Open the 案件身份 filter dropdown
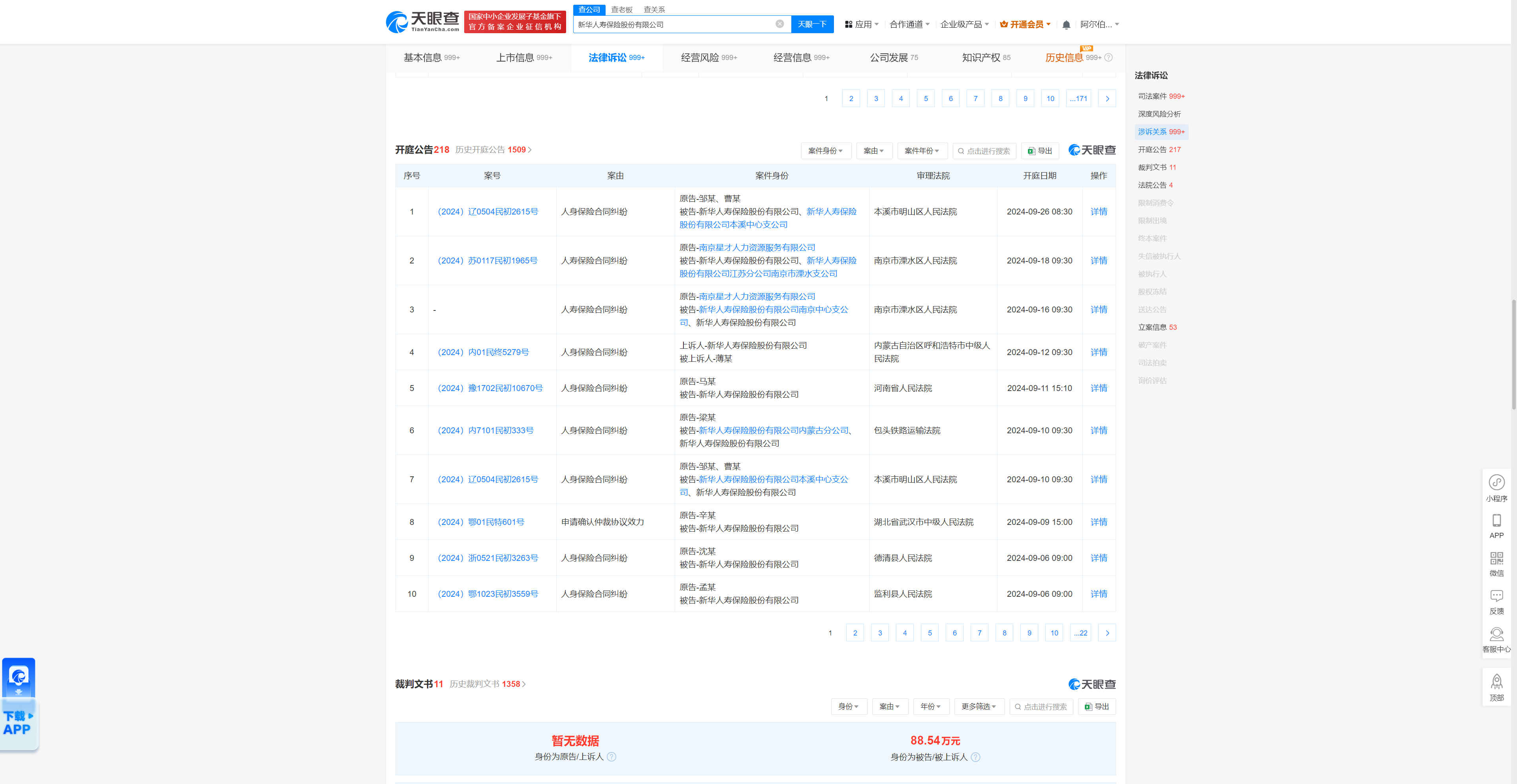The width and height of the screenshot is (1517, 784). point(826,151)
